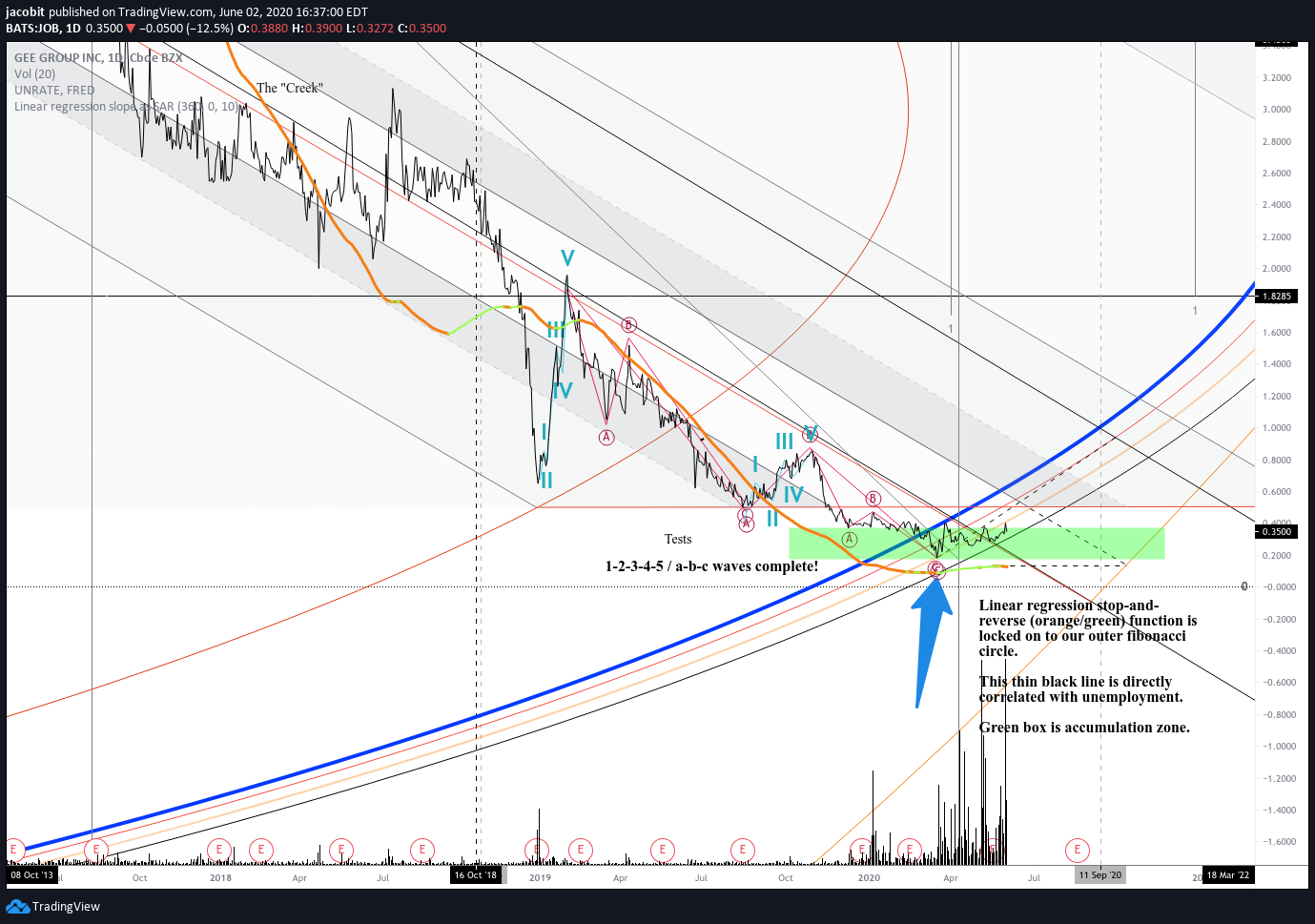Click the -0.0500 (-12.5%) change value
The image size is (1315, 924).
[x=186, y=29]
